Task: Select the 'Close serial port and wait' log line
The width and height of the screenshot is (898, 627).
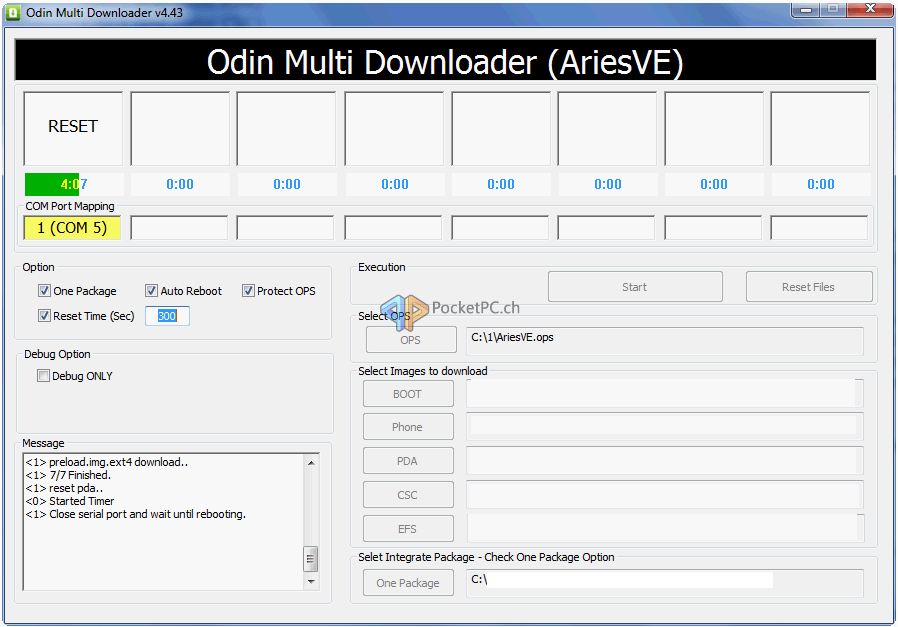Action: pos(135,514)
